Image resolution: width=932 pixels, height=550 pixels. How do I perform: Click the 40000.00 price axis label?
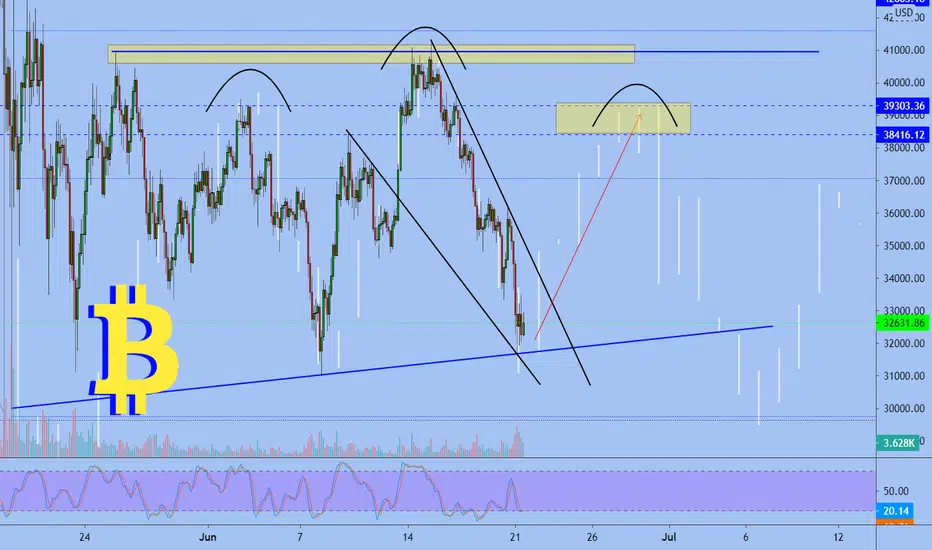(x=903, y=83)
